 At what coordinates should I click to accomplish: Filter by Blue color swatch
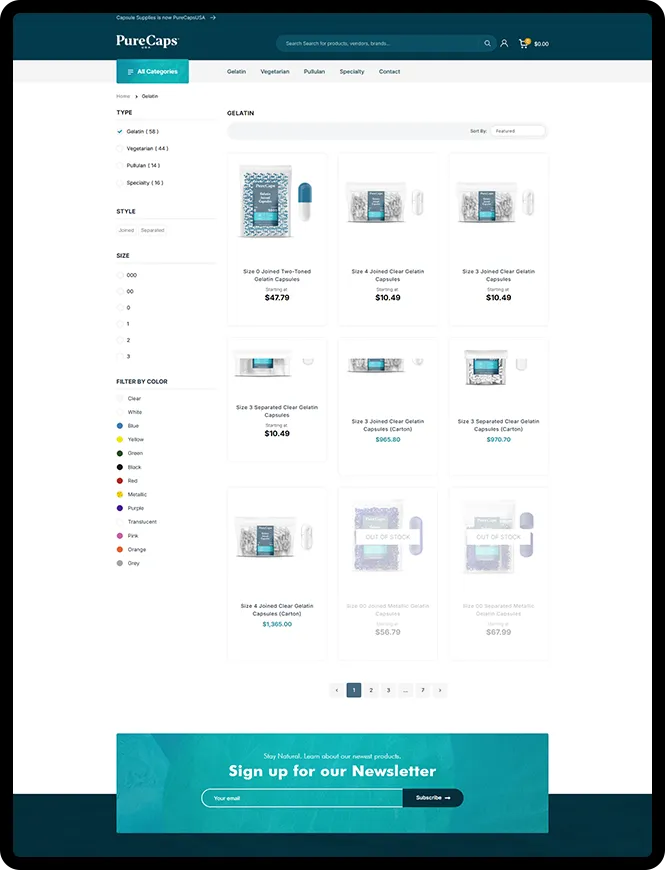click(x=120, y=426)
